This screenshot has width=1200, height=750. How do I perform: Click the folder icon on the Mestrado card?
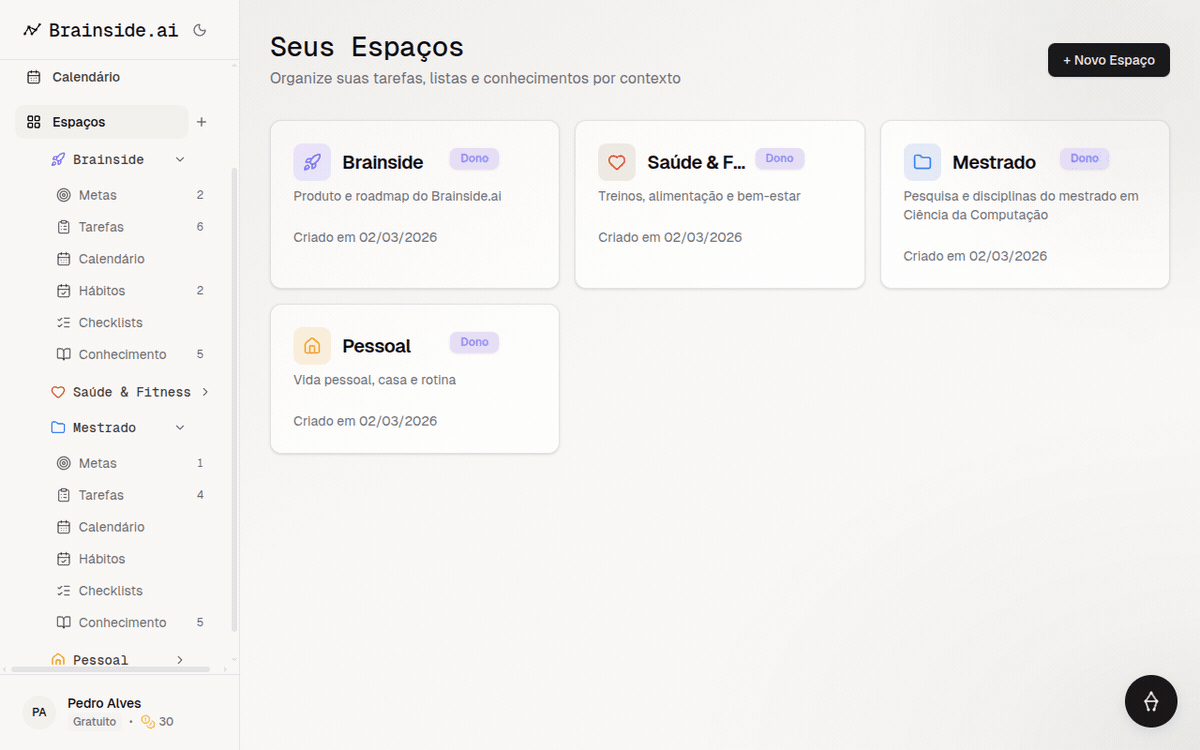click(x=922, y=161)
